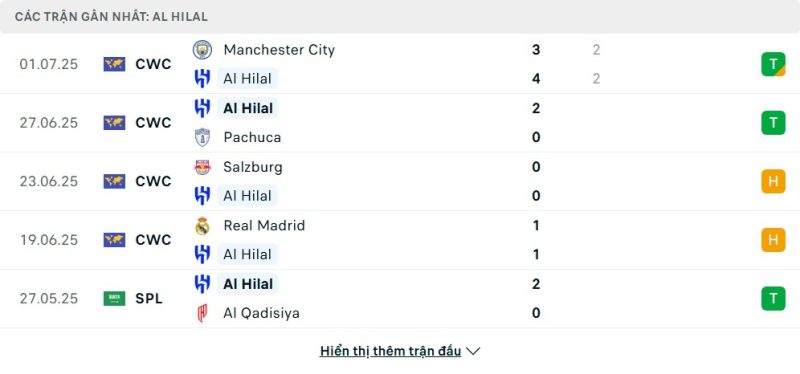Open the Hiển thị thêm trận đấu link
Image resolution: width=800 pixels, height=374 pixels.
[390, 351]
